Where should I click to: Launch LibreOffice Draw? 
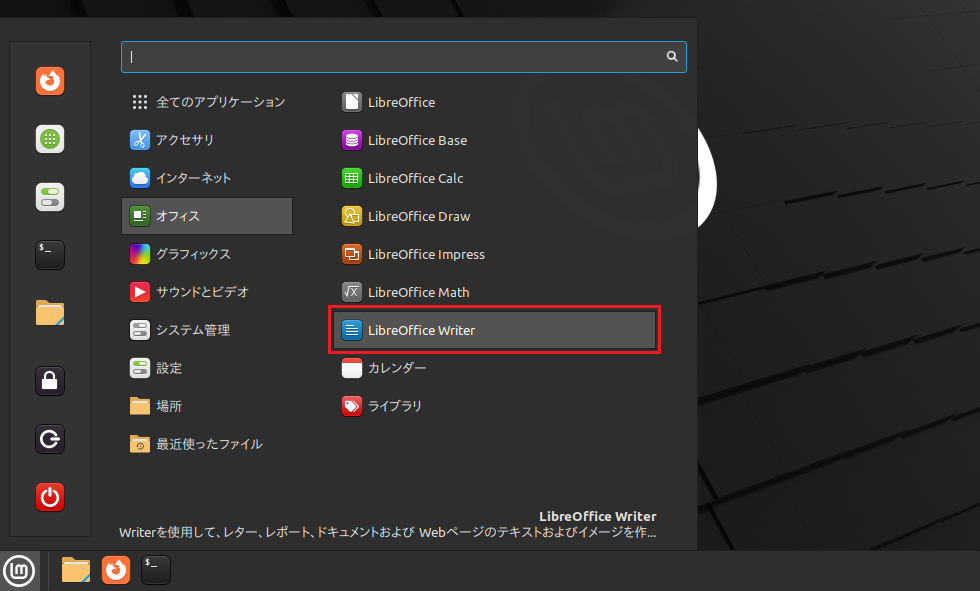[494, 216]
